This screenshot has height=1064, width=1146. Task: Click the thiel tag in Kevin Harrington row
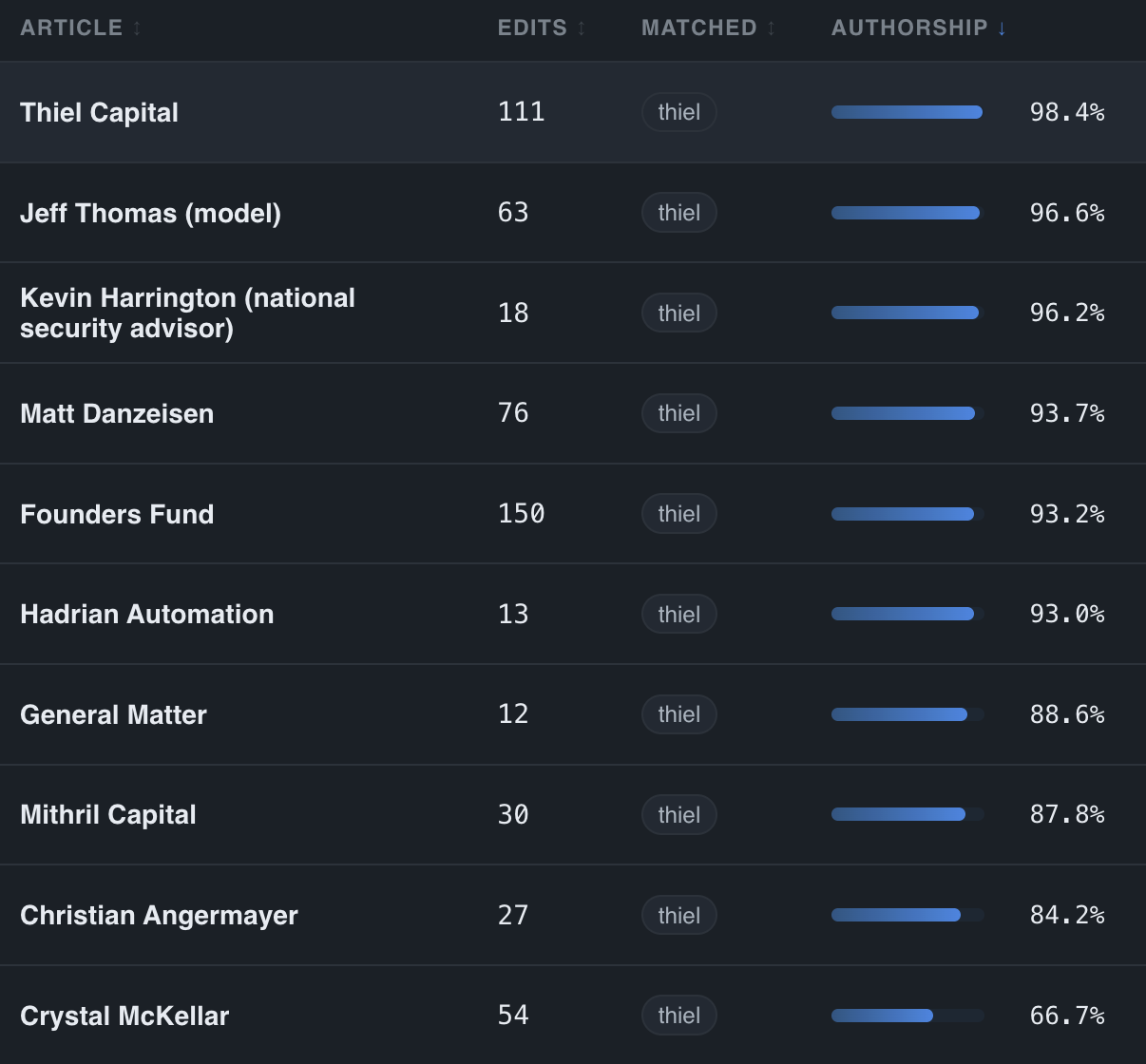tap(679, 313)
